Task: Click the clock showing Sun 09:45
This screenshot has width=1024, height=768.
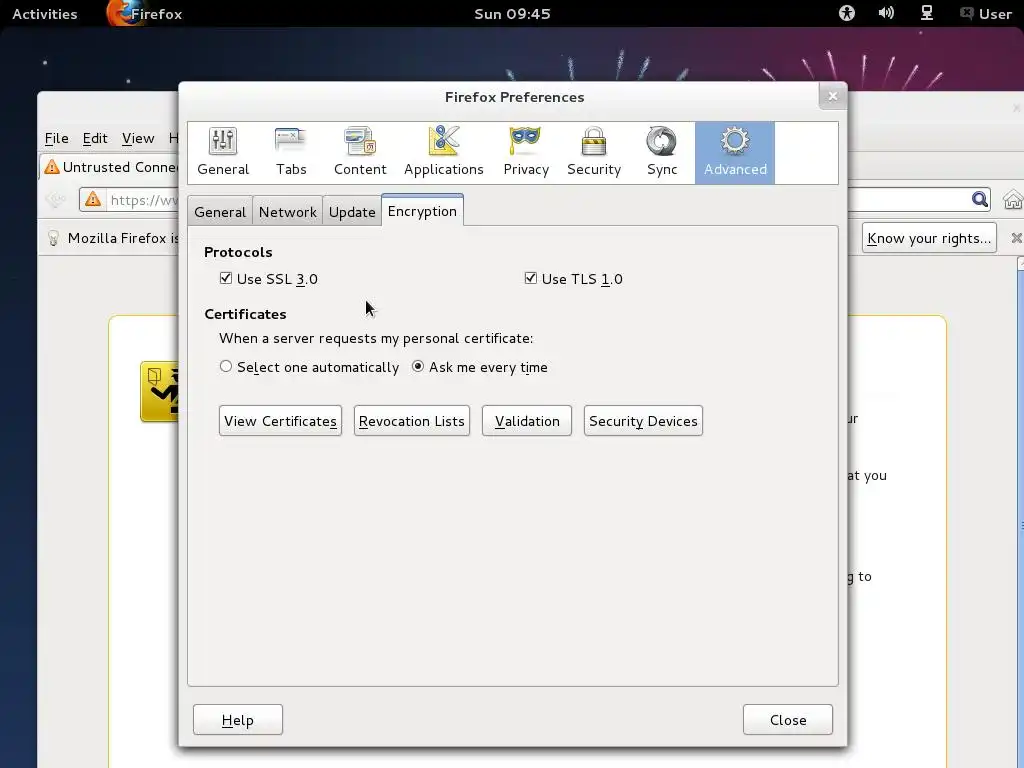Action: click(513, 14)
